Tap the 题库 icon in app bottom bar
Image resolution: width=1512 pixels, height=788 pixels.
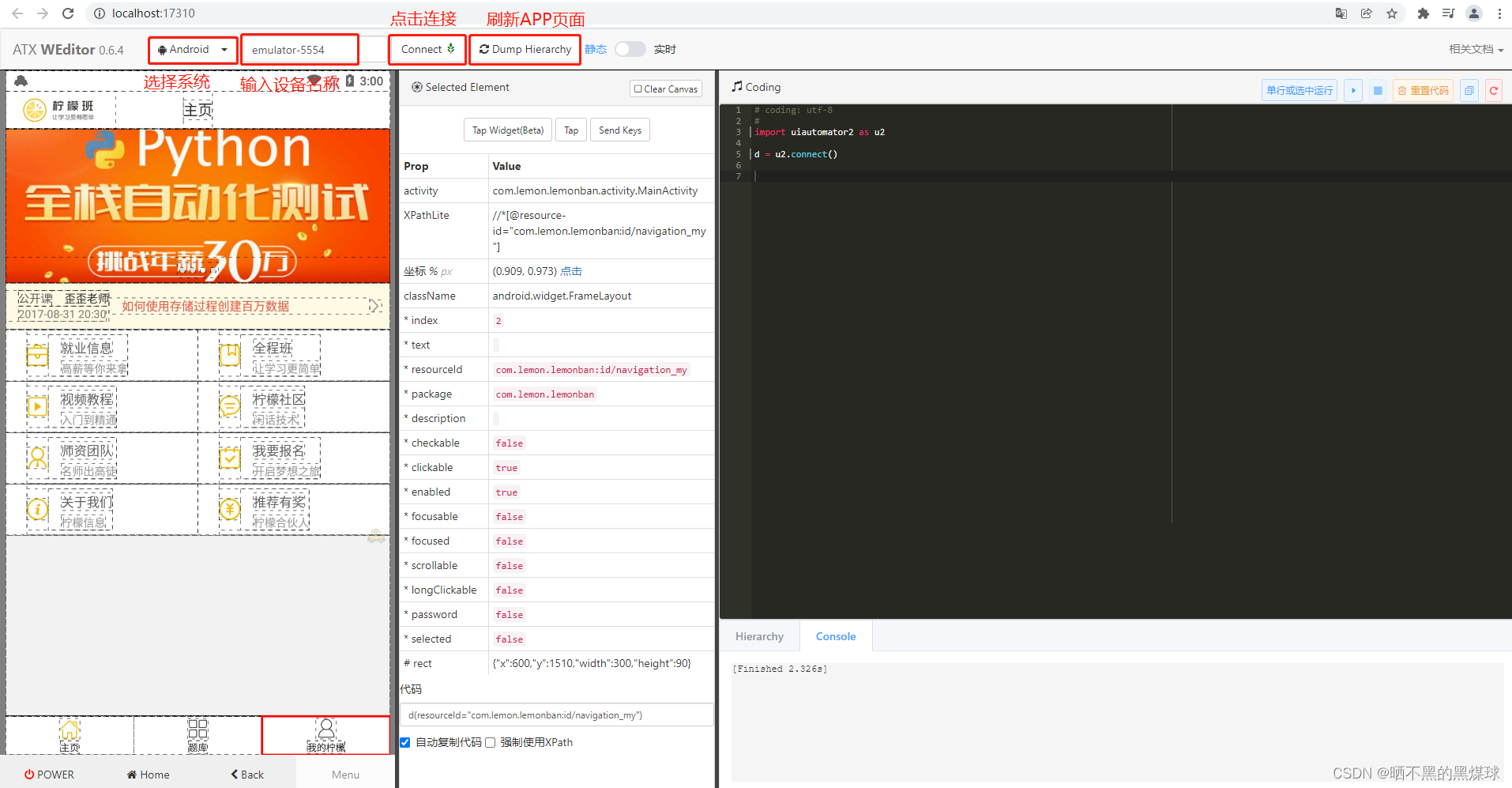click(x=197, y=729)
